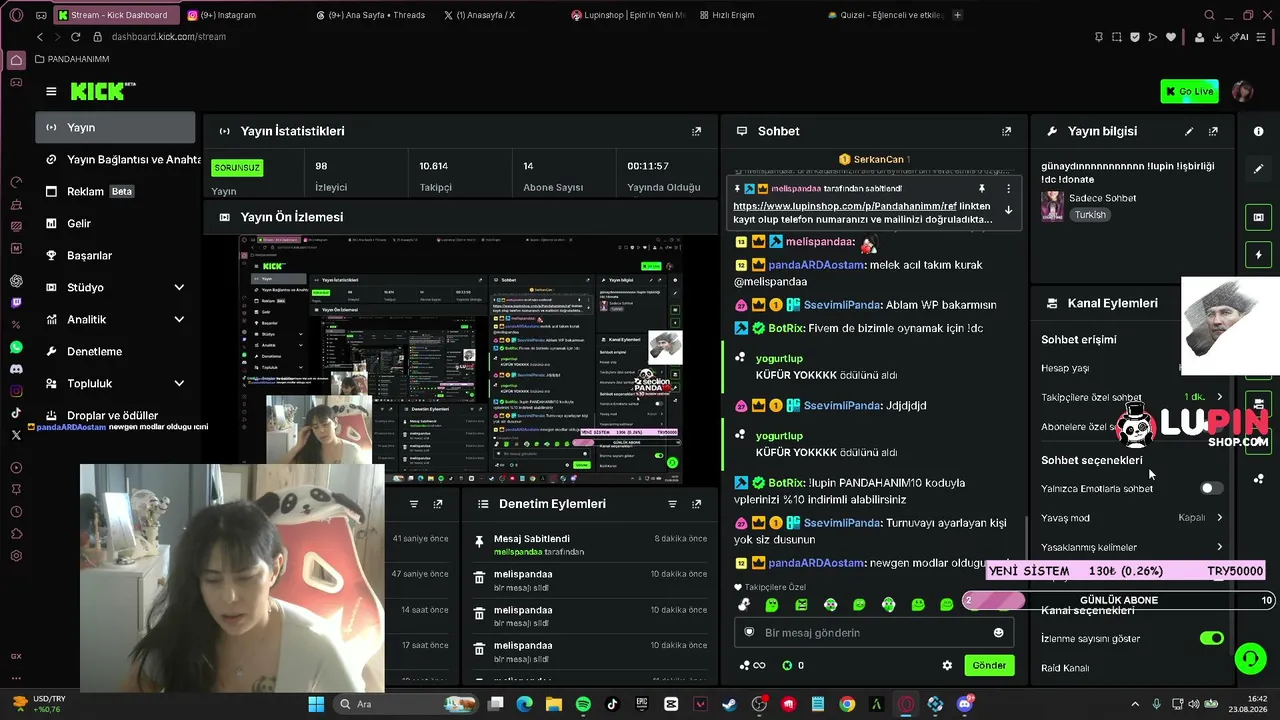Filter the Denetim Eylemleri list
The height and width of the screenshot is (720, 1280).
[x=672, y=504]
